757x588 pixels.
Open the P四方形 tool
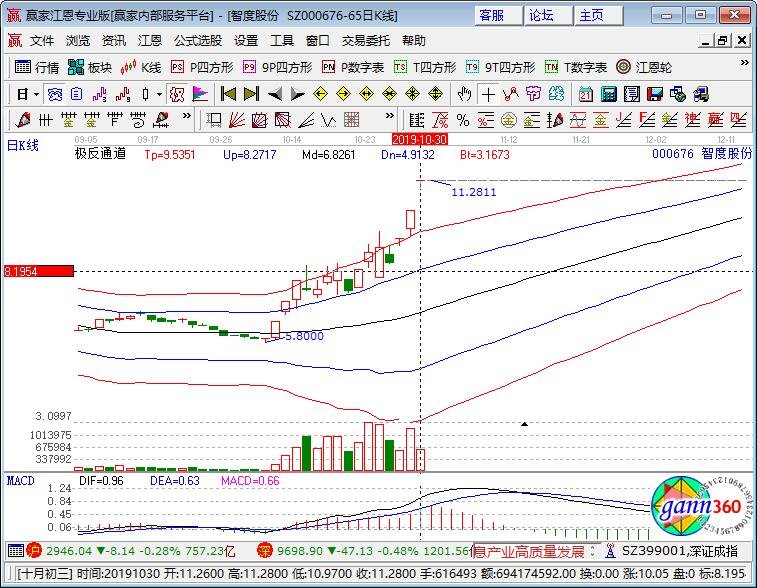click(202, 67)
